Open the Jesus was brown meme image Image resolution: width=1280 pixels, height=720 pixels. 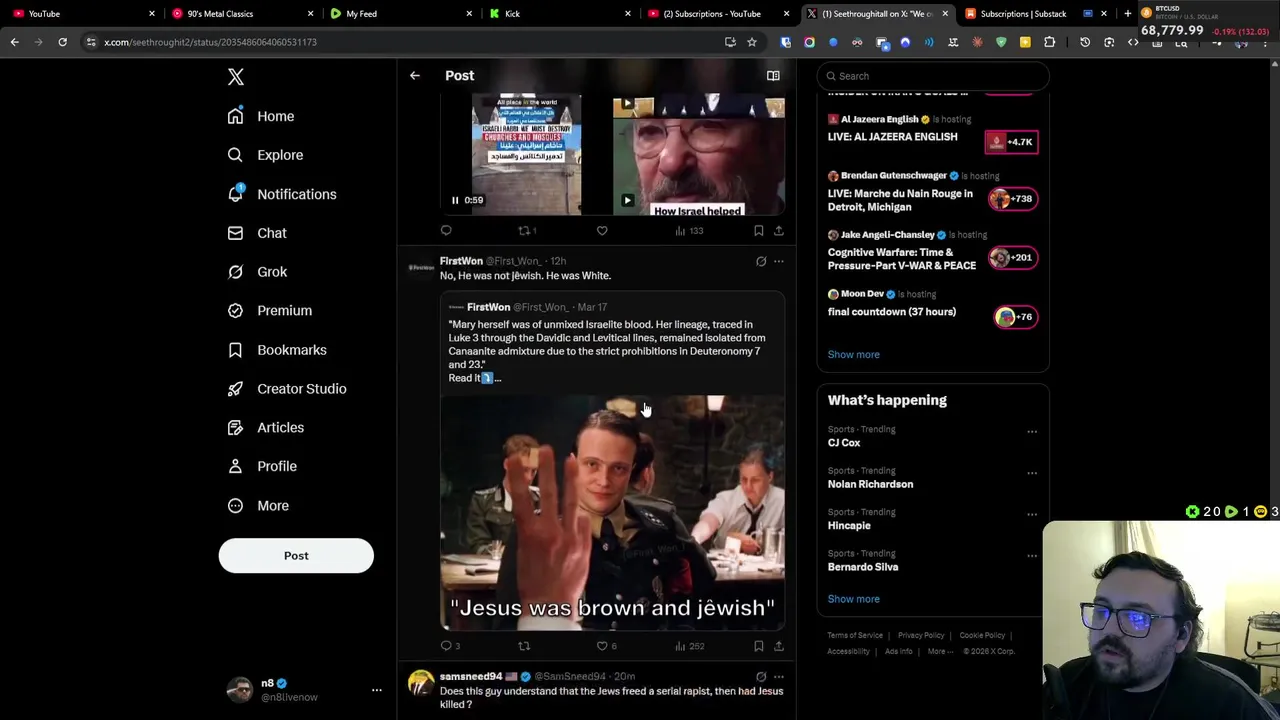613,513
